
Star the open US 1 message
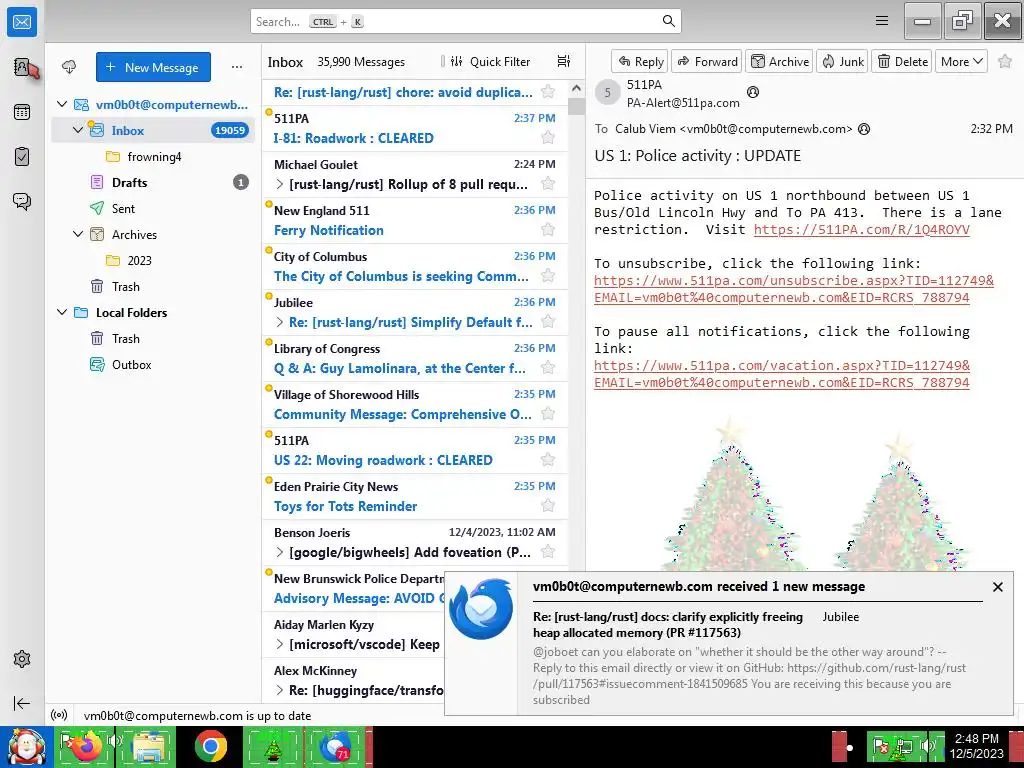(x=1005, y=61)
